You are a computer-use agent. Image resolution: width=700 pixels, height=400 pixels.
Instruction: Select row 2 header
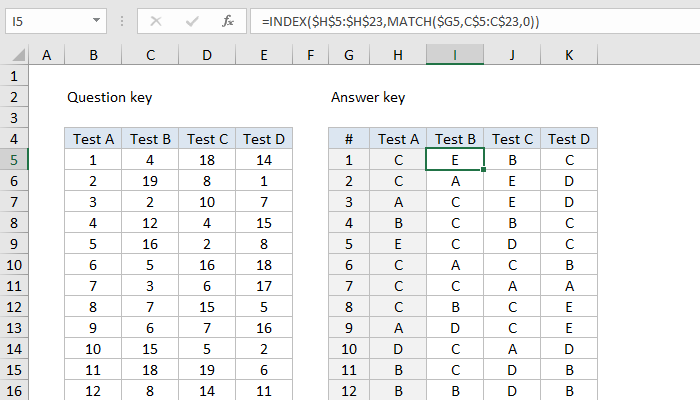coord(14,97)
